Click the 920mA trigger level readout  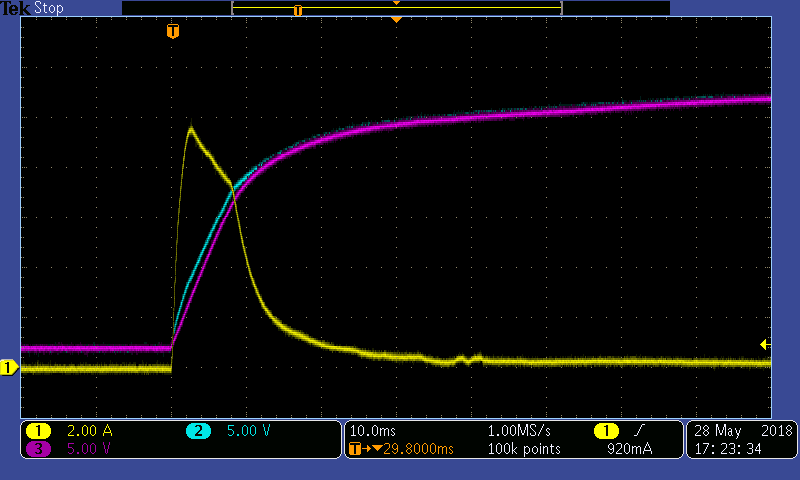pyautogui.click(x=630, y=449)
